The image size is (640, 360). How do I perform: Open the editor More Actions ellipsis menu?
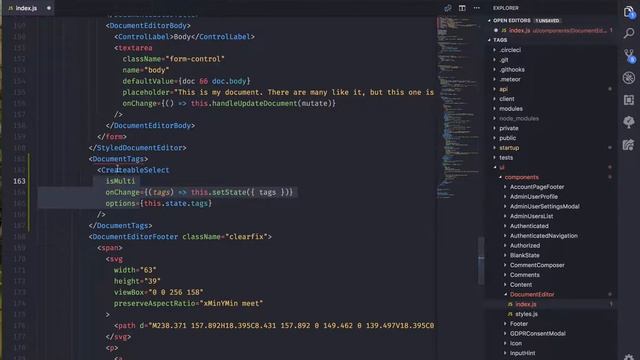(x=477, y=8)
